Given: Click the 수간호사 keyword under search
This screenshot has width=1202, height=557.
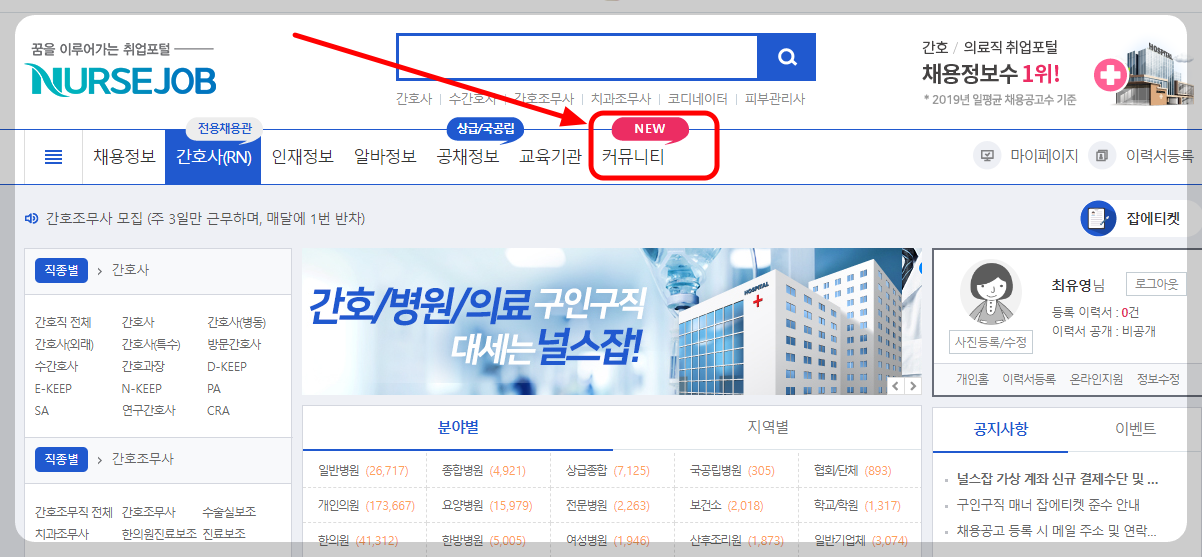Looking at the screenshot, I should pos(472,99).
